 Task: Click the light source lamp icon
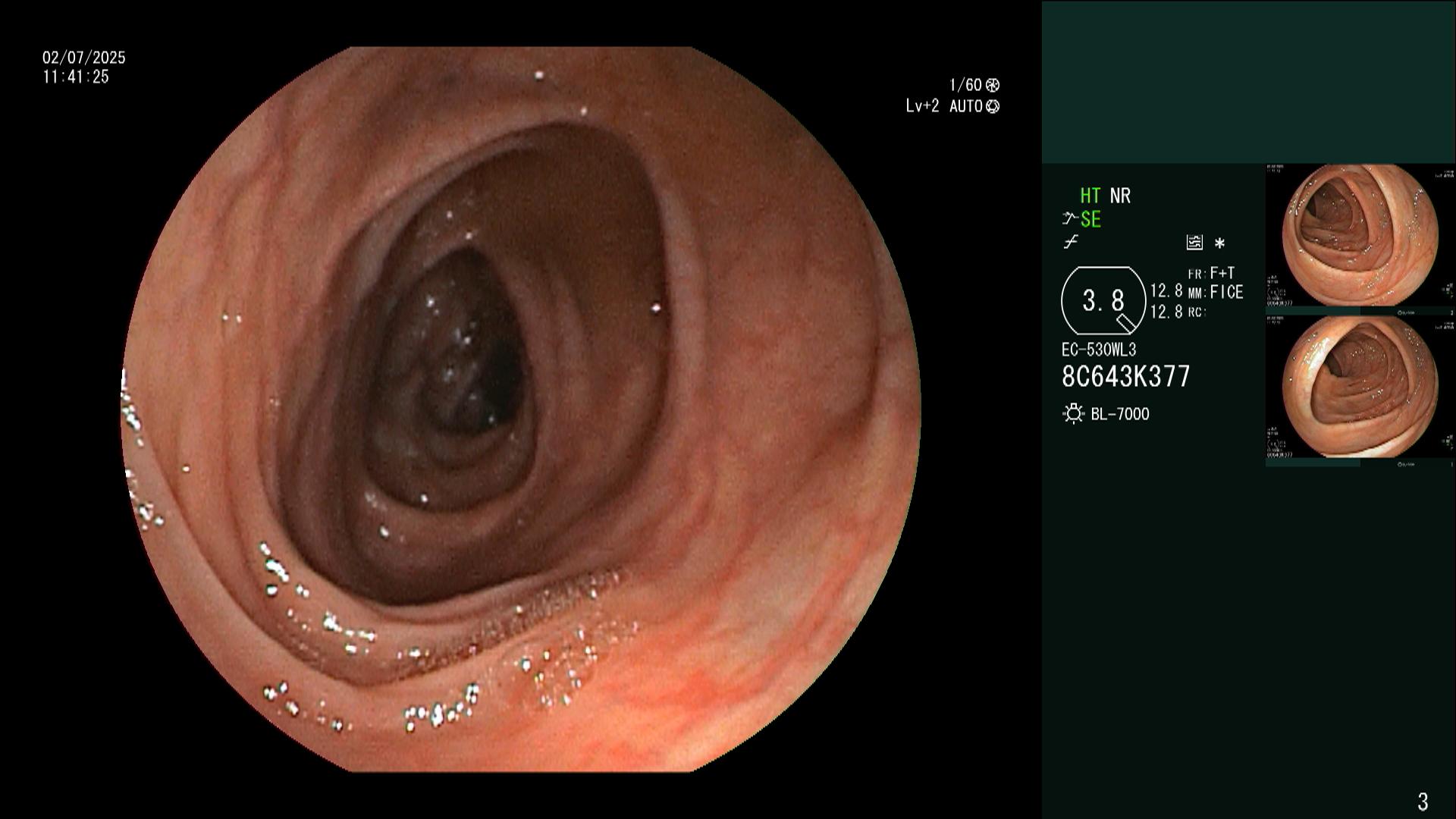[1073, 414]
